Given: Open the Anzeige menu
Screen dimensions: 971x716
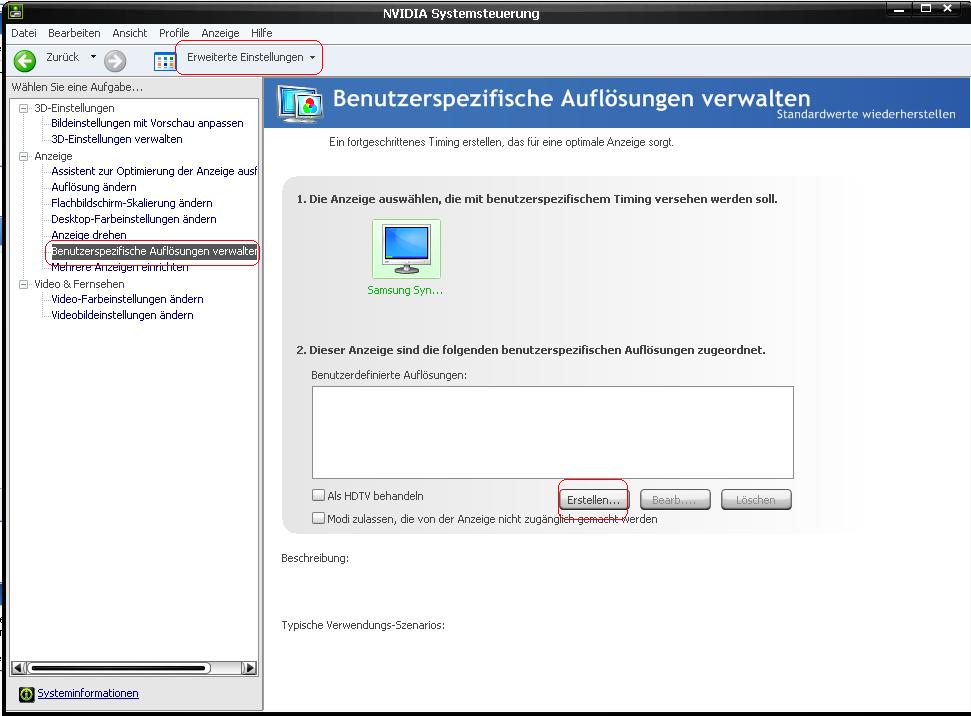Looking at the screenshot, I should (220, 33).
